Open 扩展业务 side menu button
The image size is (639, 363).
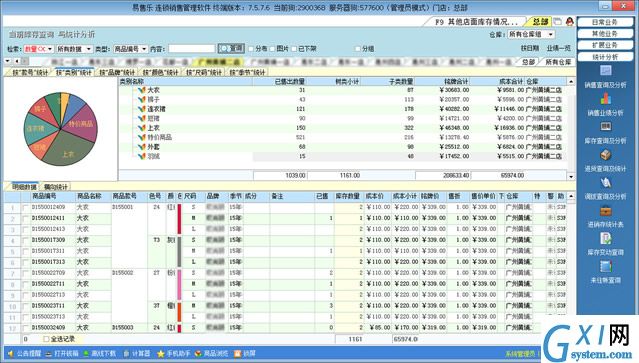coord(605,45)
